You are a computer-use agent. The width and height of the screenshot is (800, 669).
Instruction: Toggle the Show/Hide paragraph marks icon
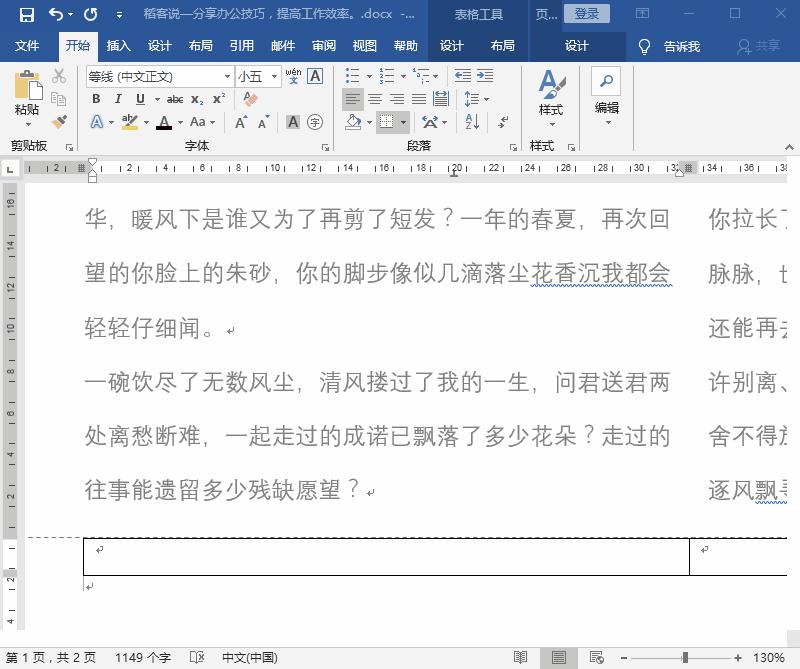coord(503,123)
